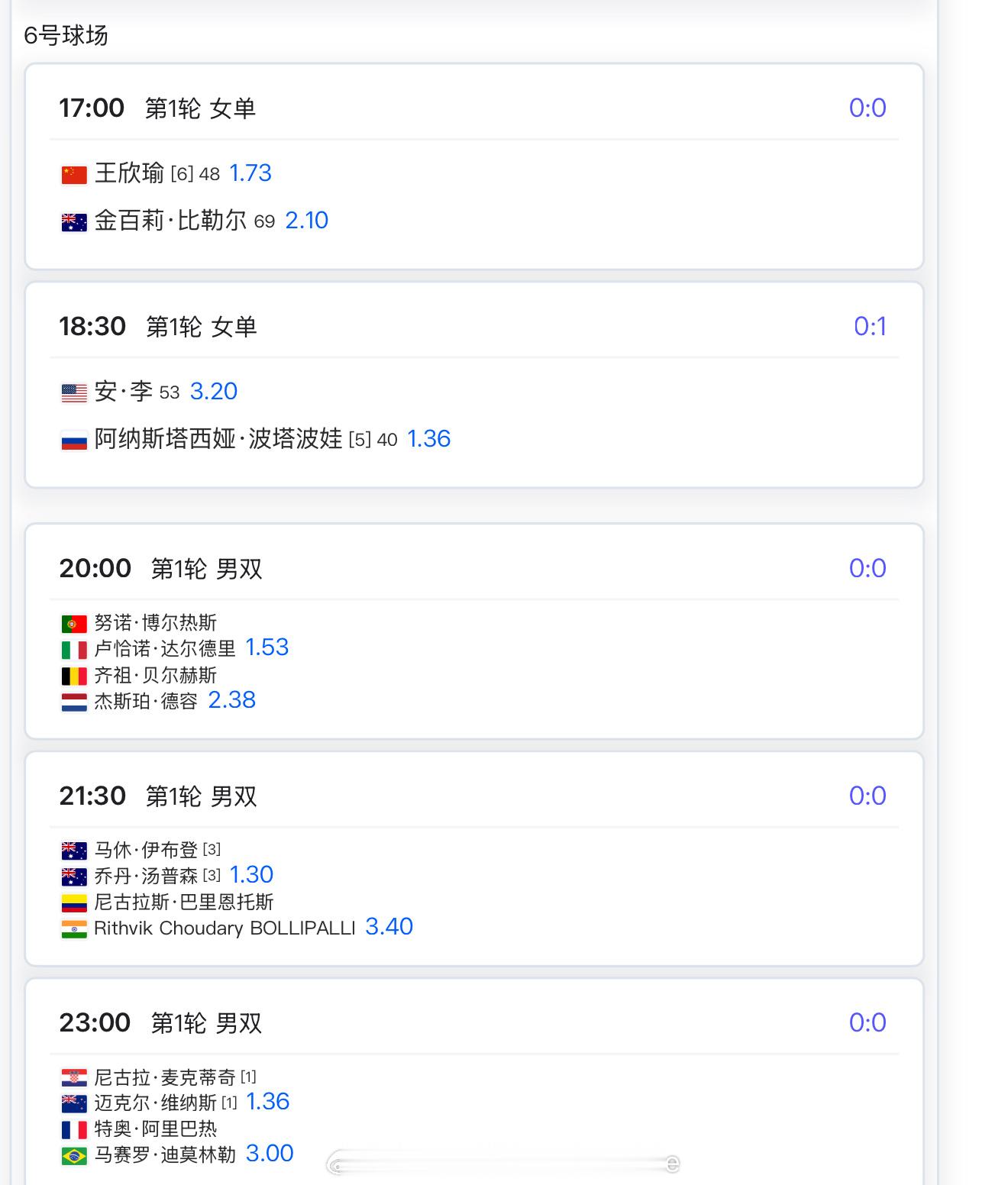
Task: Select odds 3.40 for BOLLIPALLI pair
Action: (x=389, y=927)
